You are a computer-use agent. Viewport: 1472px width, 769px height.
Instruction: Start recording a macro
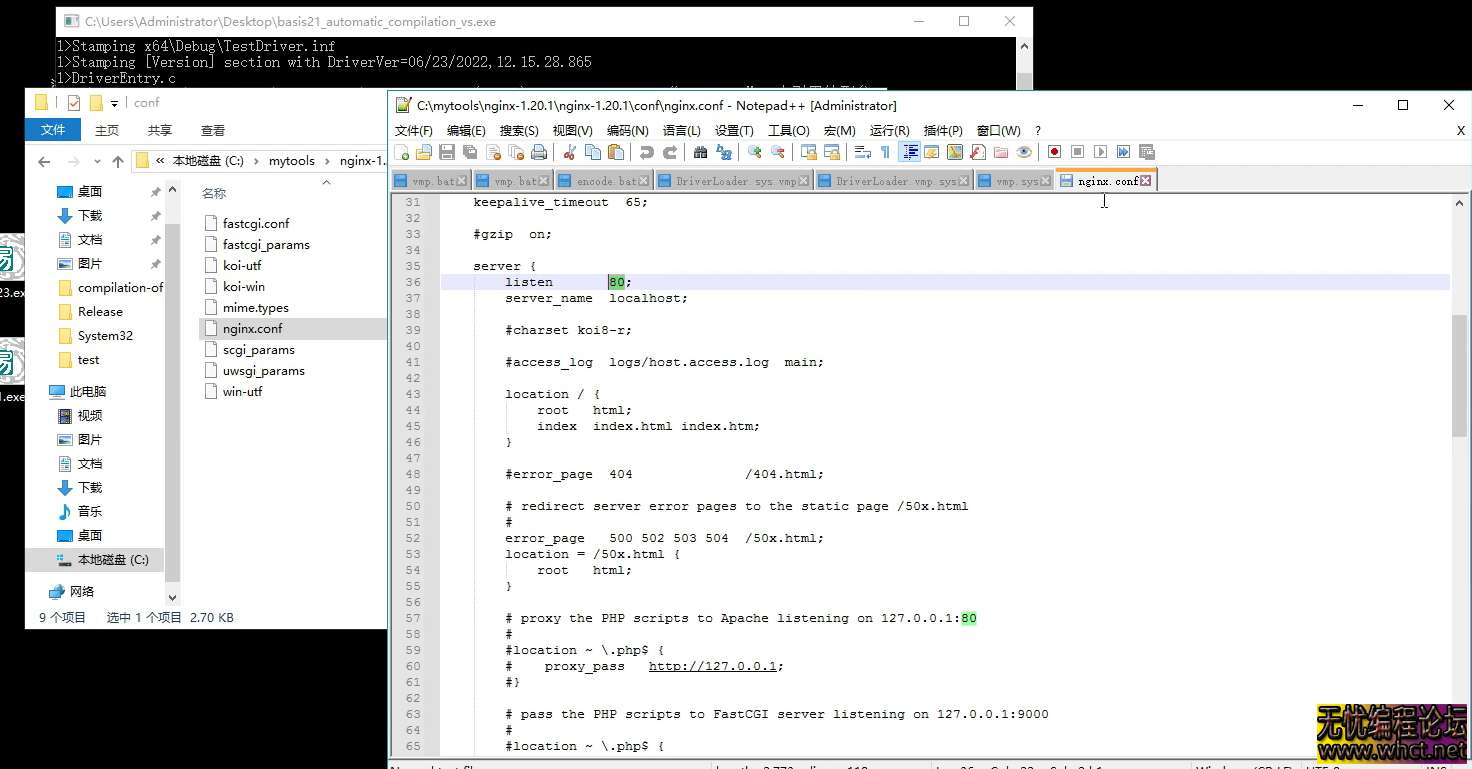pyautogui.click(x=1053, y=151)
